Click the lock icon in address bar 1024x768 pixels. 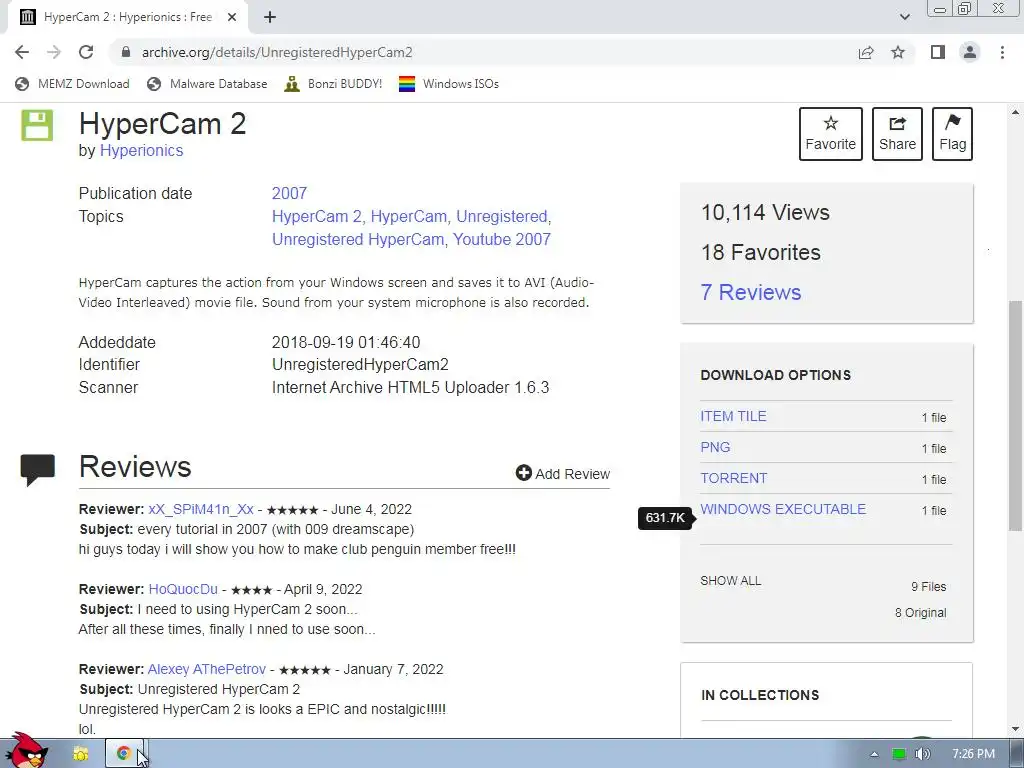[x=126, y=52]
